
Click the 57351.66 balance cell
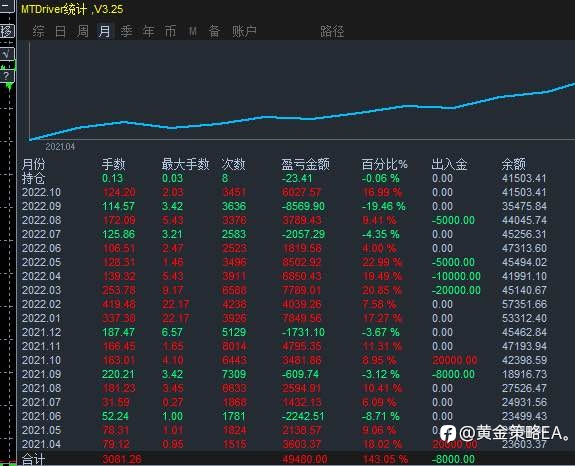point(524,304)
